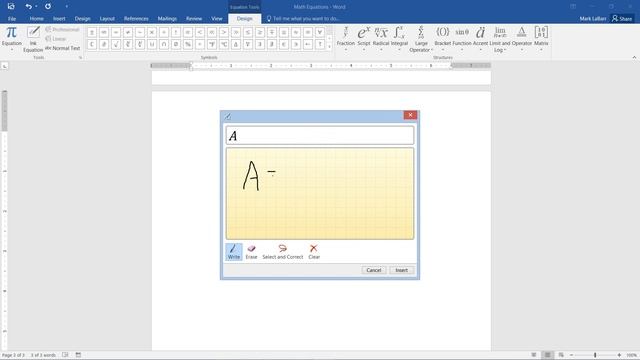Click the zoom in plus button
Screen dimensions: 640x360
(619, 355)
